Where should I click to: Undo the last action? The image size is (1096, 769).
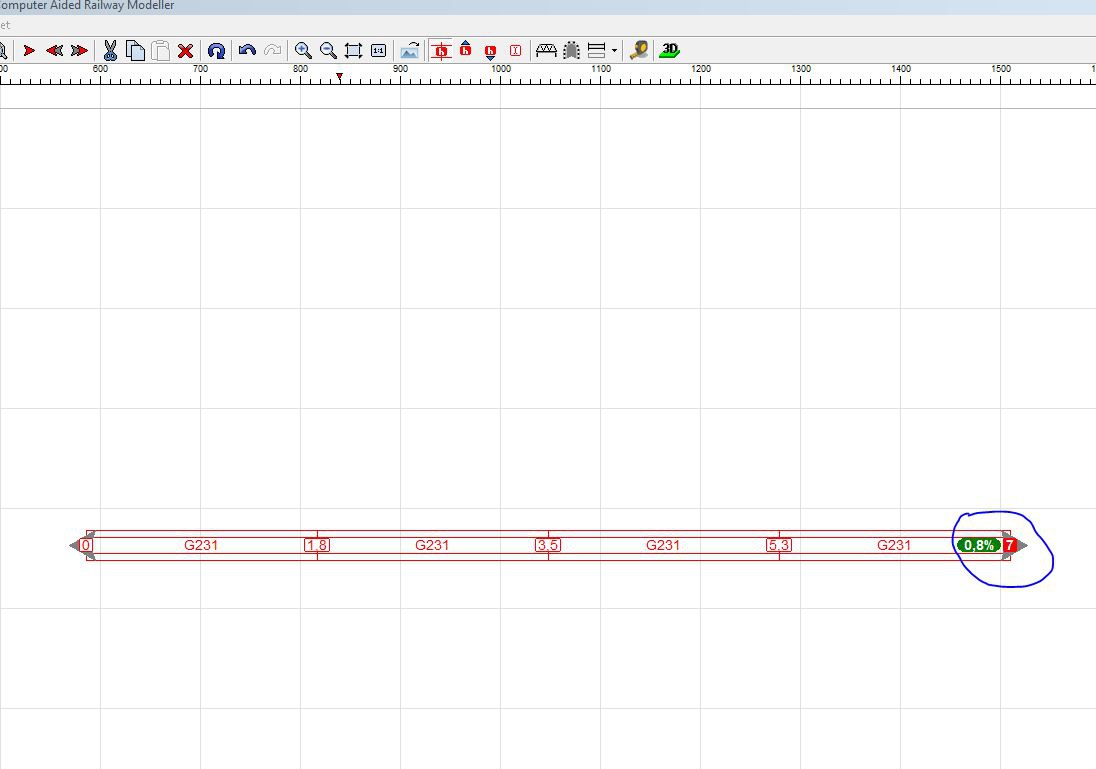pos(247,50)
